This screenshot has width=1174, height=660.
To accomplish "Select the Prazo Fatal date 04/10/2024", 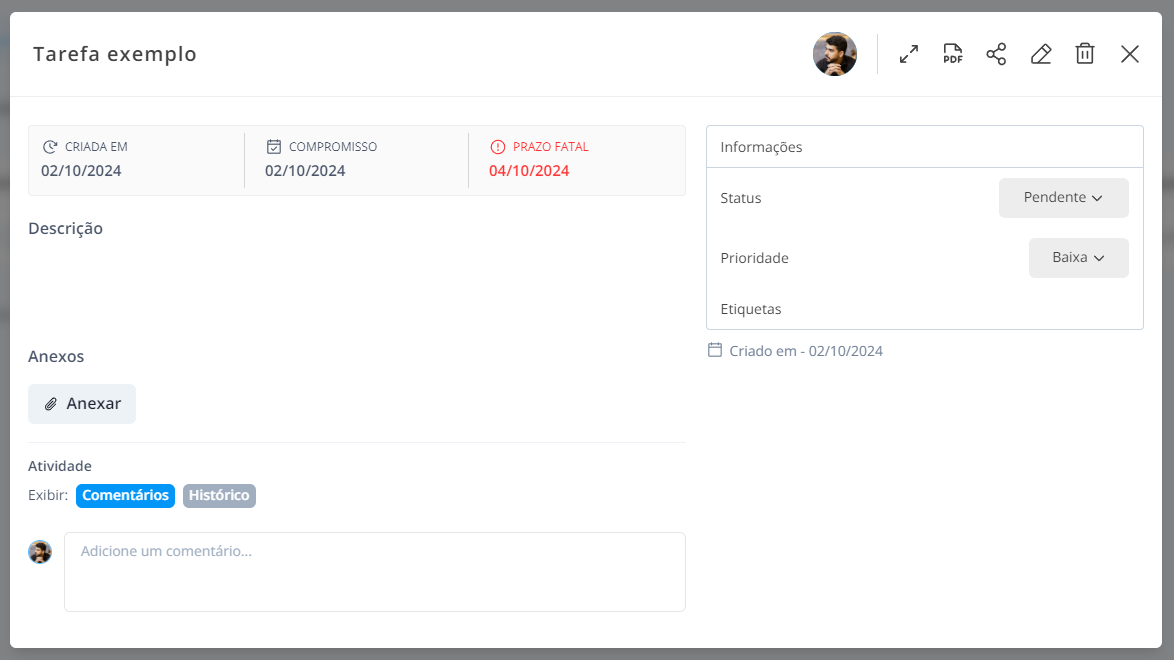I will click(x=529, y=171).
